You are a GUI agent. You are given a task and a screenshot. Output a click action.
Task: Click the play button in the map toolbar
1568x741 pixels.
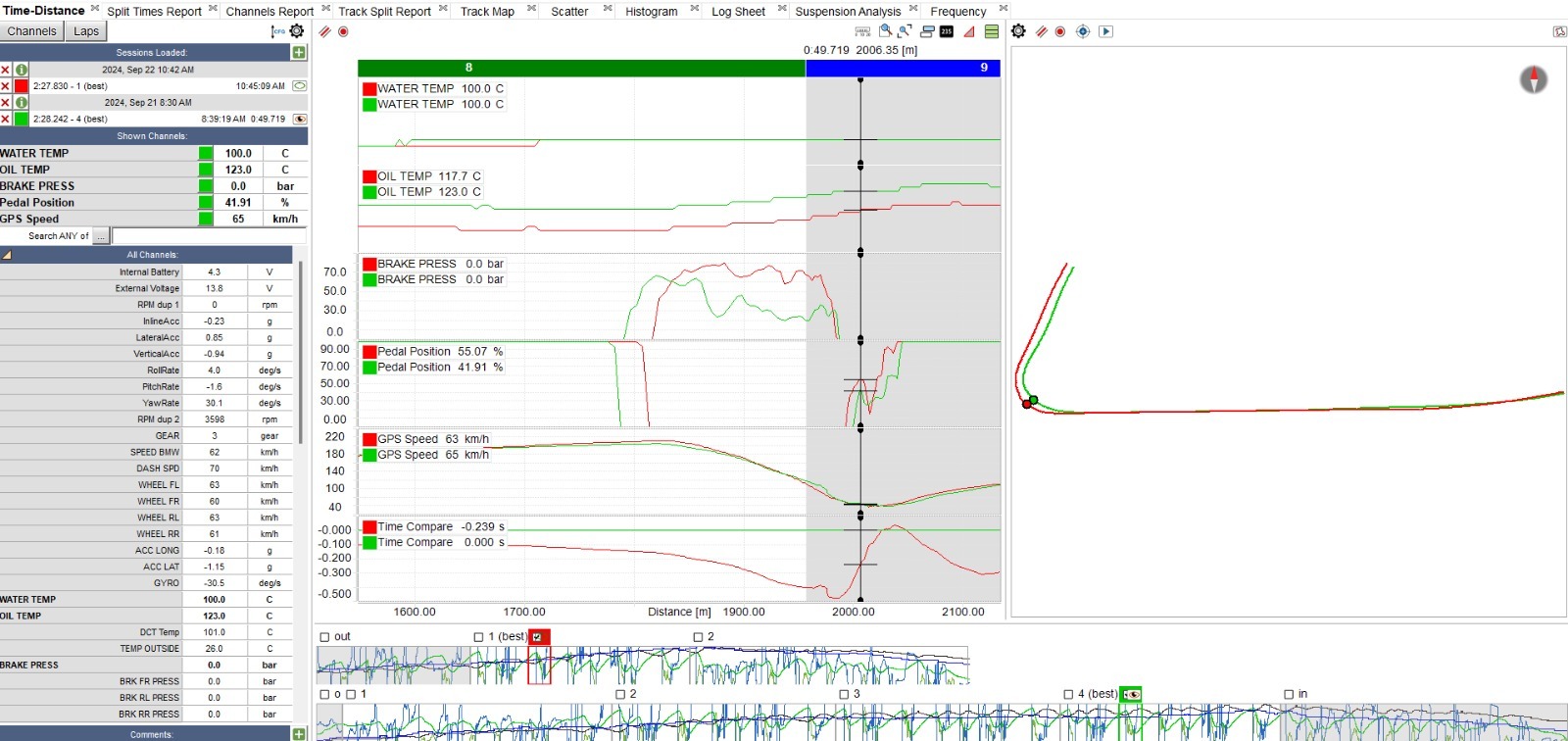[1105, 31]
